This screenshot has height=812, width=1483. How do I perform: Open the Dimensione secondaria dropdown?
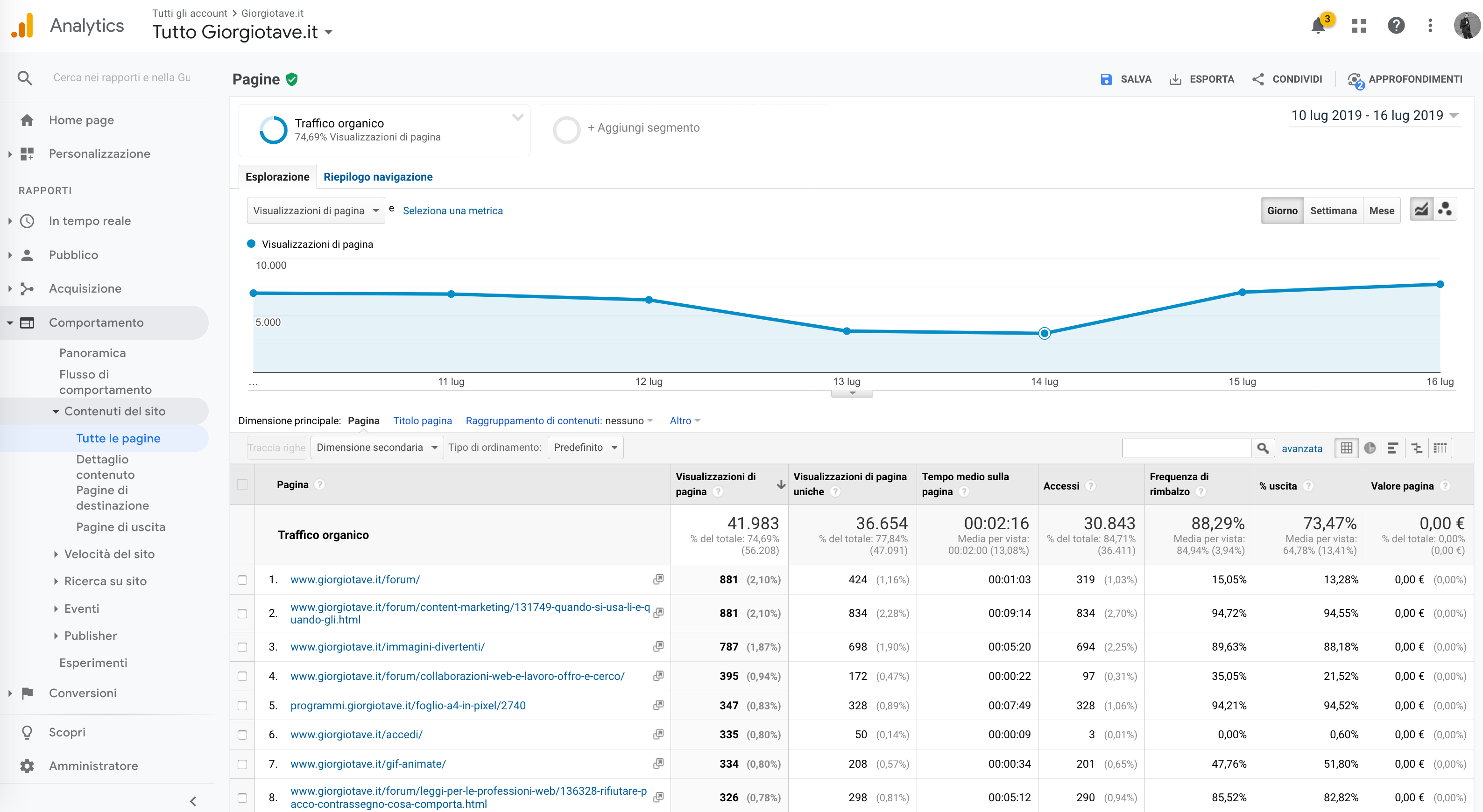[x=377, y=447]
